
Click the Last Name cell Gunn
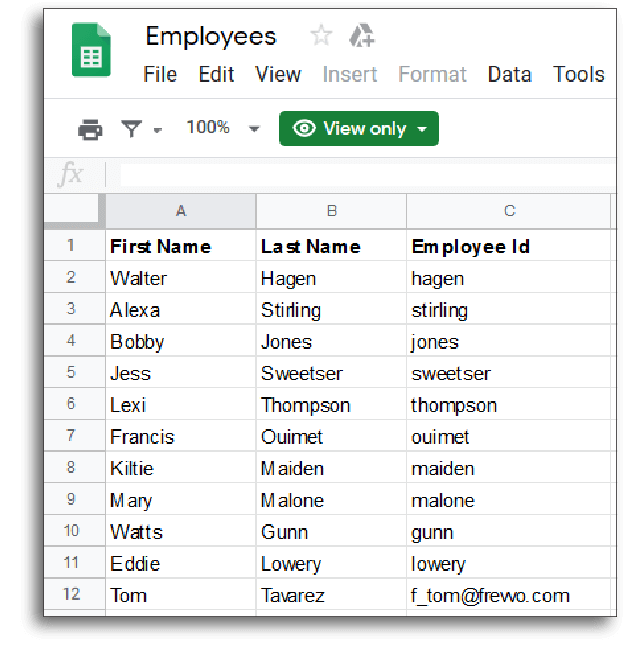[x=331, y=531]
